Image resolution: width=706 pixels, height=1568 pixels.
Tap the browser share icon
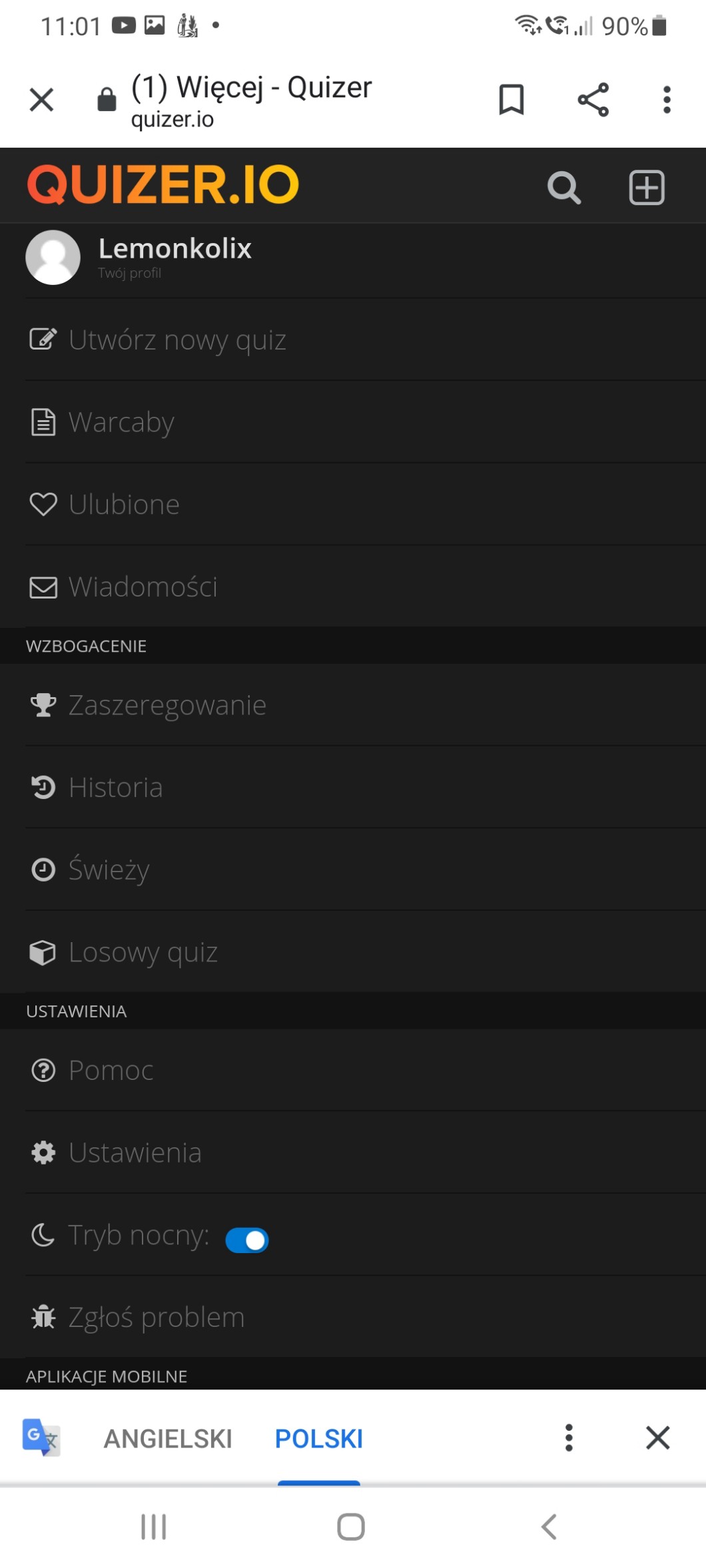tap(593, 100)
